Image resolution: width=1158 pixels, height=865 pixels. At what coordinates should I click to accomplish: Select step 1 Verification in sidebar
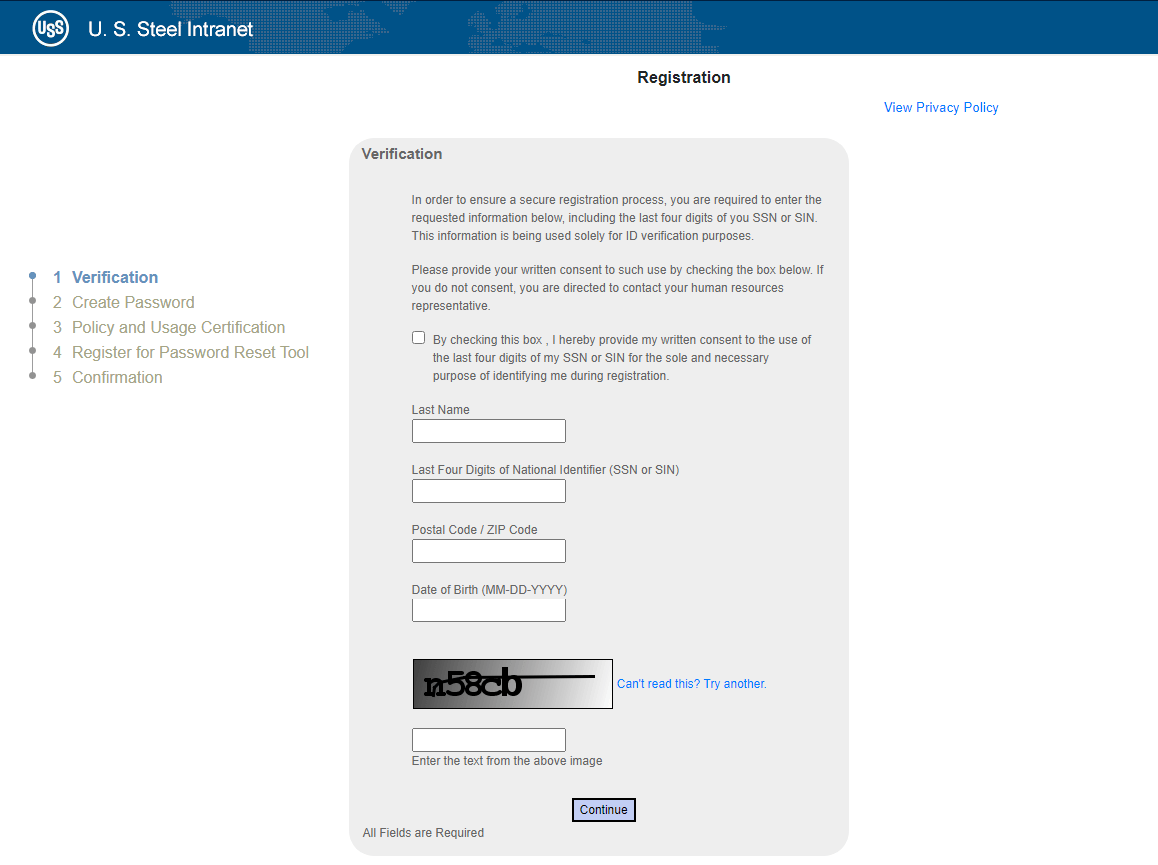(x=106, y=277)
